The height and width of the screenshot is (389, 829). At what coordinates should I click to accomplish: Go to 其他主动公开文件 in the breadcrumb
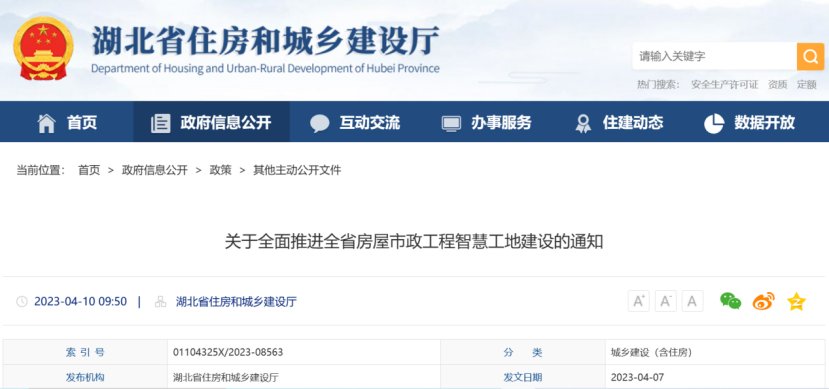point(297,170)
